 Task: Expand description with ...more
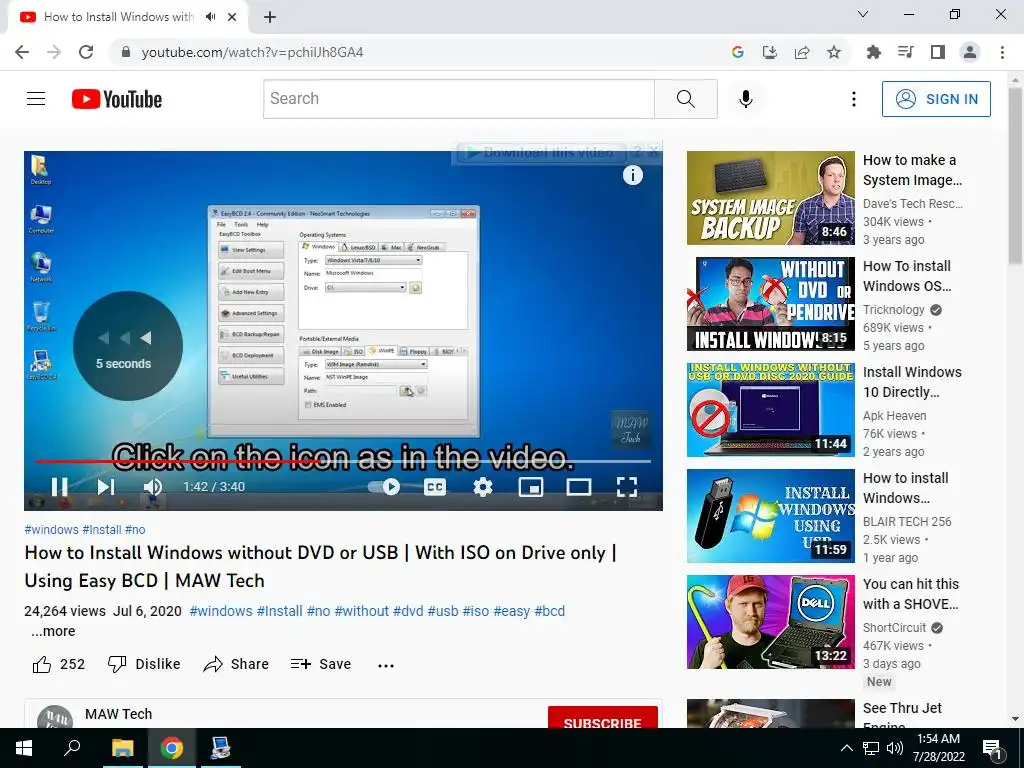tap(53, 632)
